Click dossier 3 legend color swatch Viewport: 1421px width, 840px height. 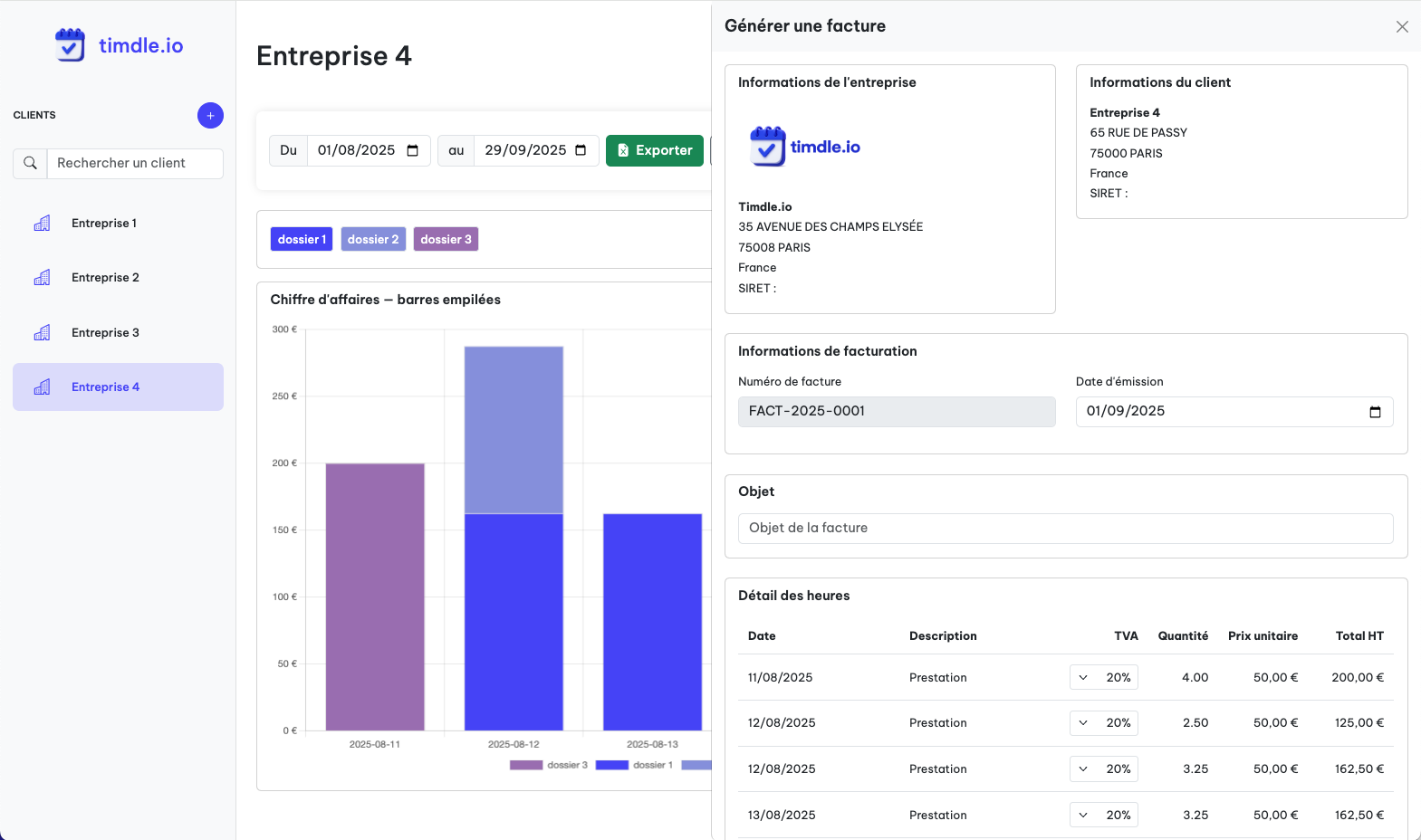tap(525, 765)
